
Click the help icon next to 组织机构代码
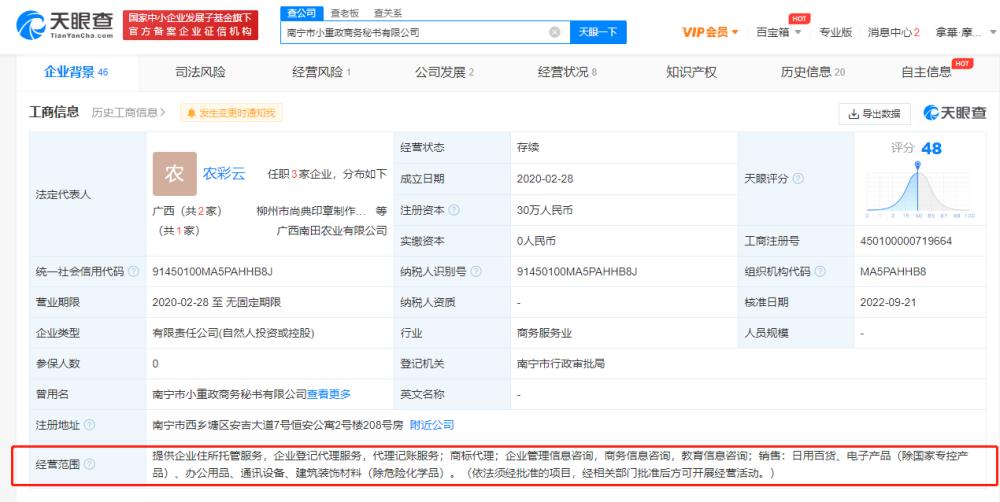820,272
